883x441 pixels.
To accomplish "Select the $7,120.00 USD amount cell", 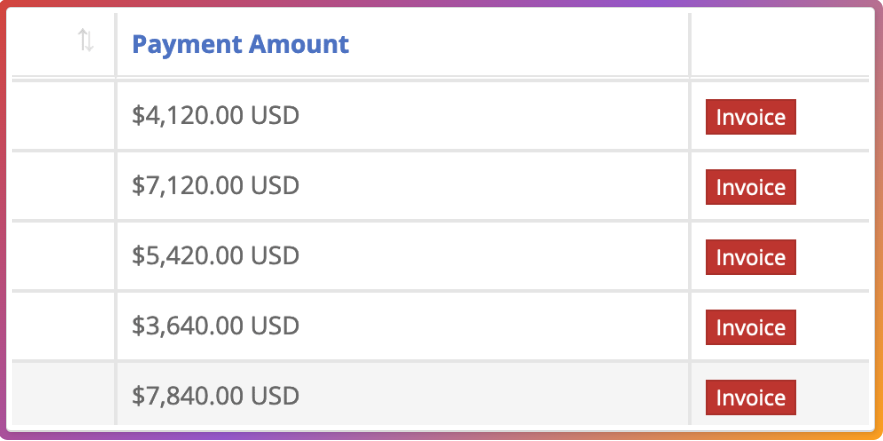I will point(216,186).
